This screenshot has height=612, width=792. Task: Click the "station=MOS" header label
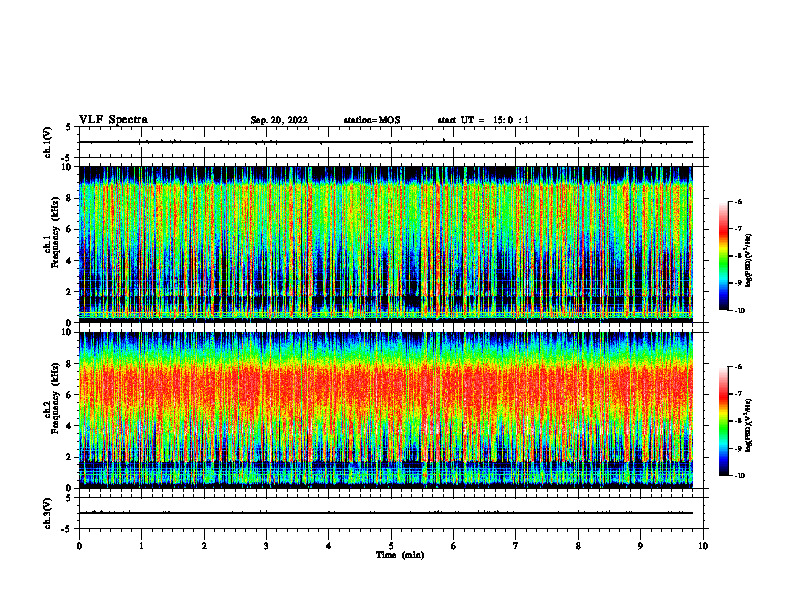point(372,120)
